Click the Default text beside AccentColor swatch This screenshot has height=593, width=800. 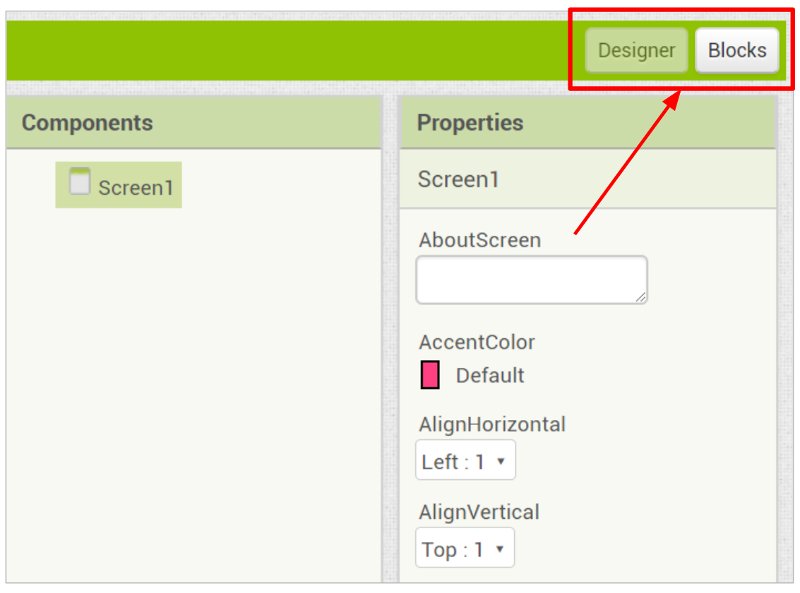point(490,376)
